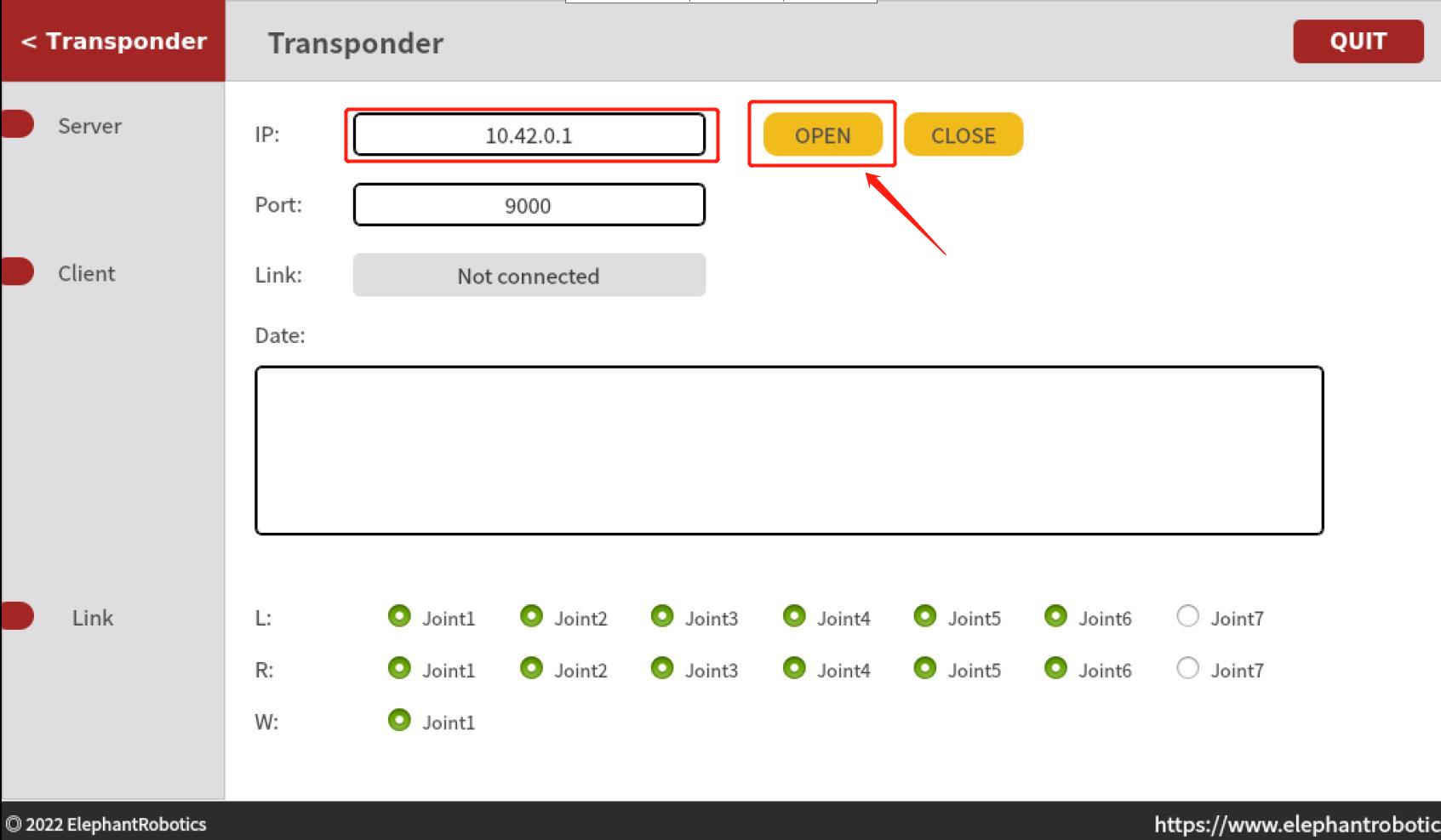Toggle Joint2 in the R row
1441x840 pixels.
pos(531,668)
